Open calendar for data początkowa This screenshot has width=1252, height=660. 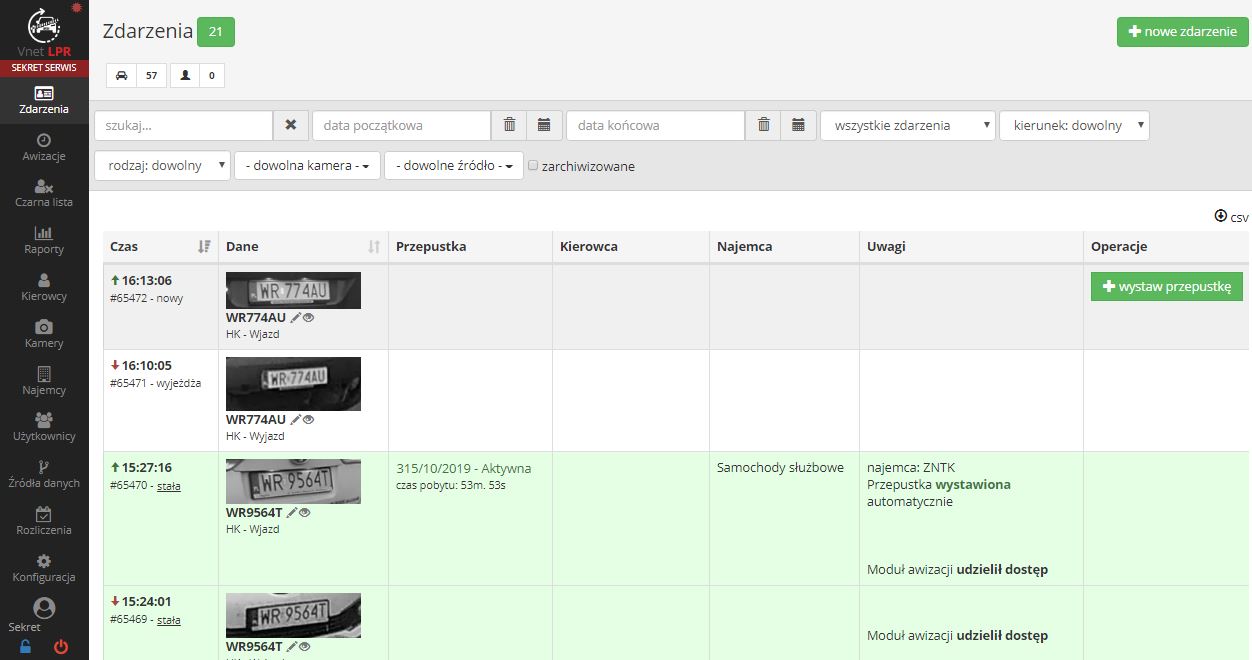pyautogui.click(x=544, y=125)
